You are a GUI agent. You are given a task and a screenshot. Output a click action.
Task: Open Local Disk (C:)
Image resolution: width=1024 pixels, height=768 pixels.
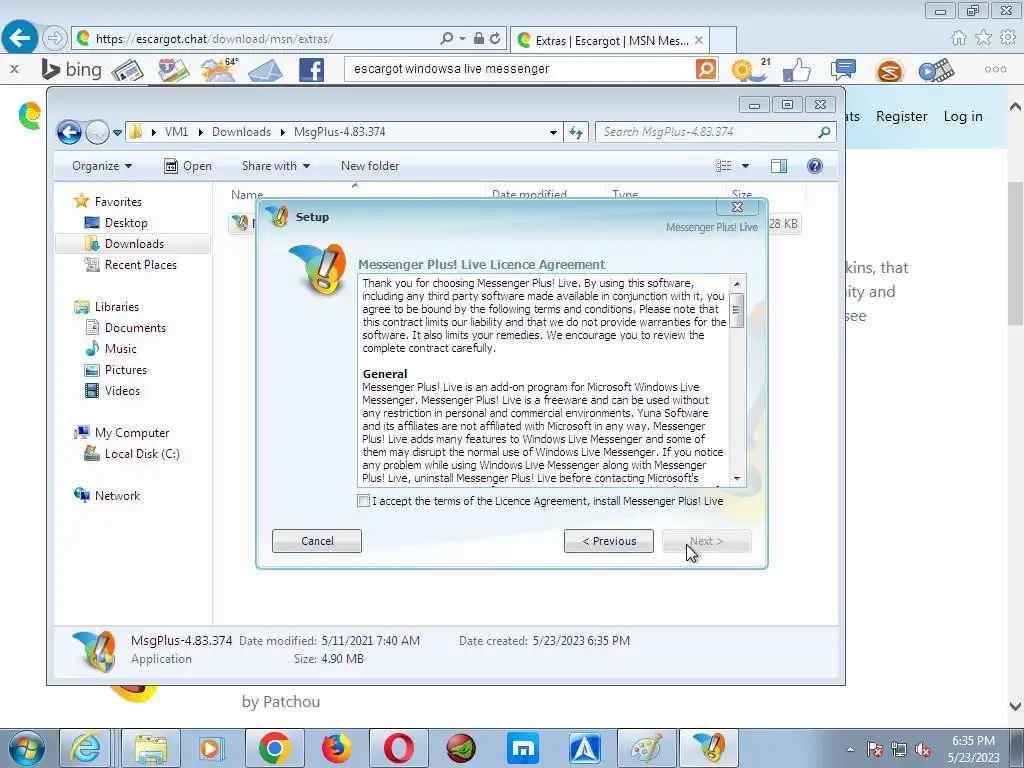142,453
